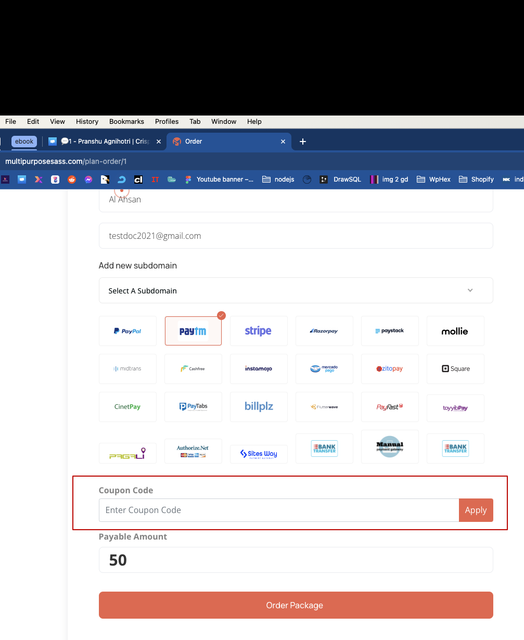Choose the PayTabs payment option

(193, 407)
